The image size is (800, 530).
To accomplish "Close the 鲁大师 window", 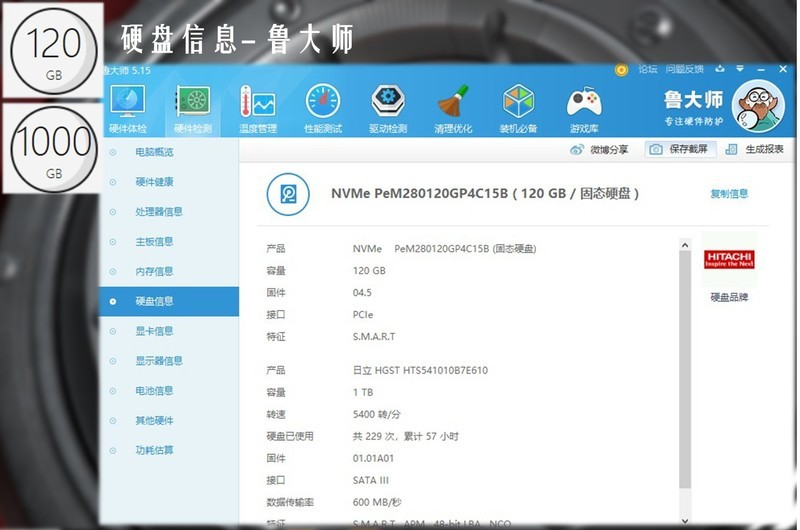I will coord(783,69).
